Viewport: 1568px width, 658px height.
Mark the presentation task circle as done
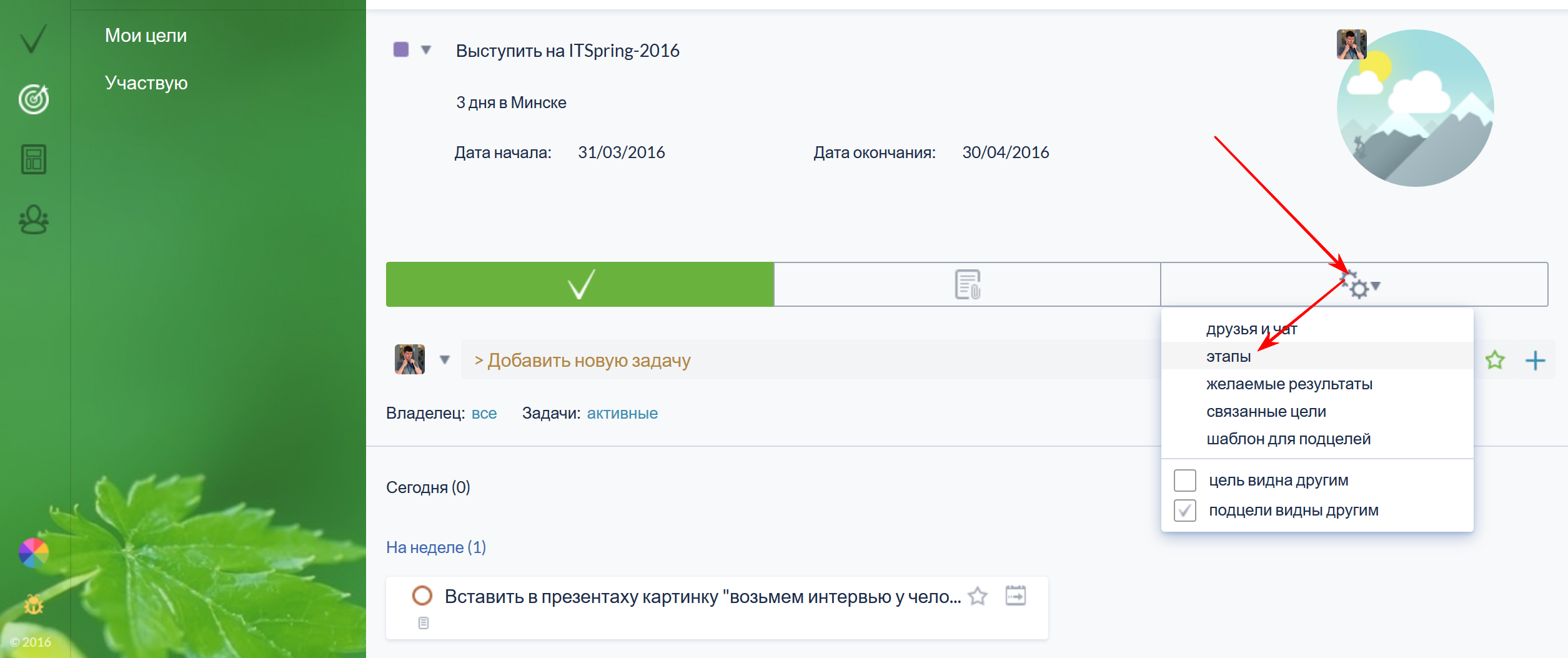pos(422,596)
